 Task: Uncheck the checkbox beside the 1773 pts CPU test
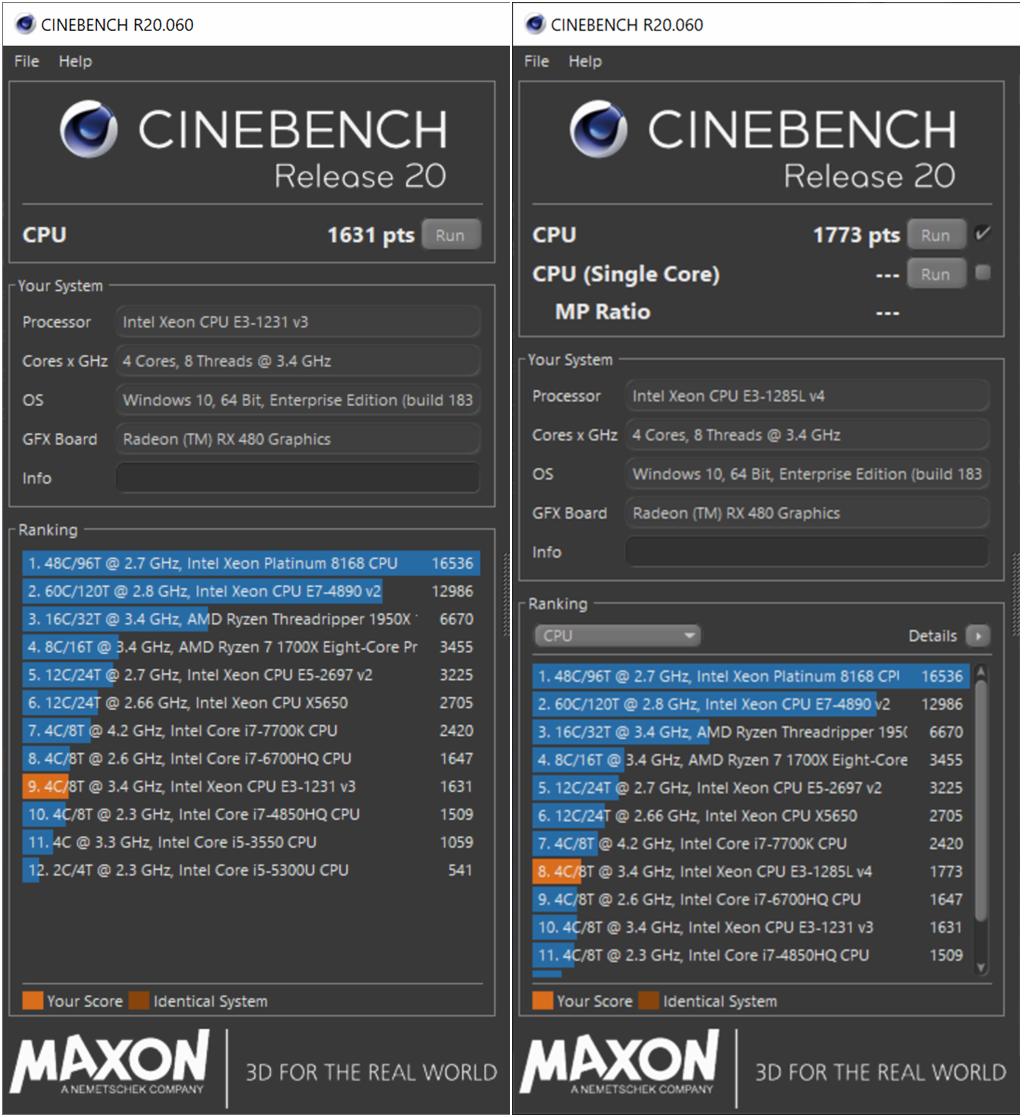[982, 234]
